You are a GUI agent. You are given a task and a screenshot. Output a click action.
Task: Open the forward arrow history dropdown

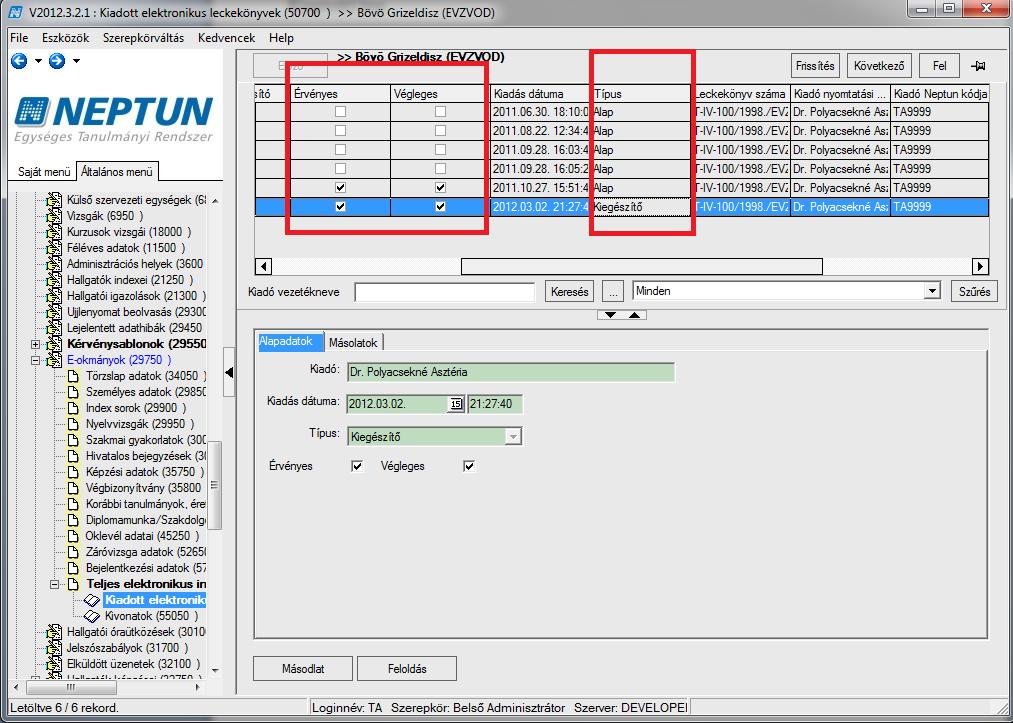click(76, 61)
